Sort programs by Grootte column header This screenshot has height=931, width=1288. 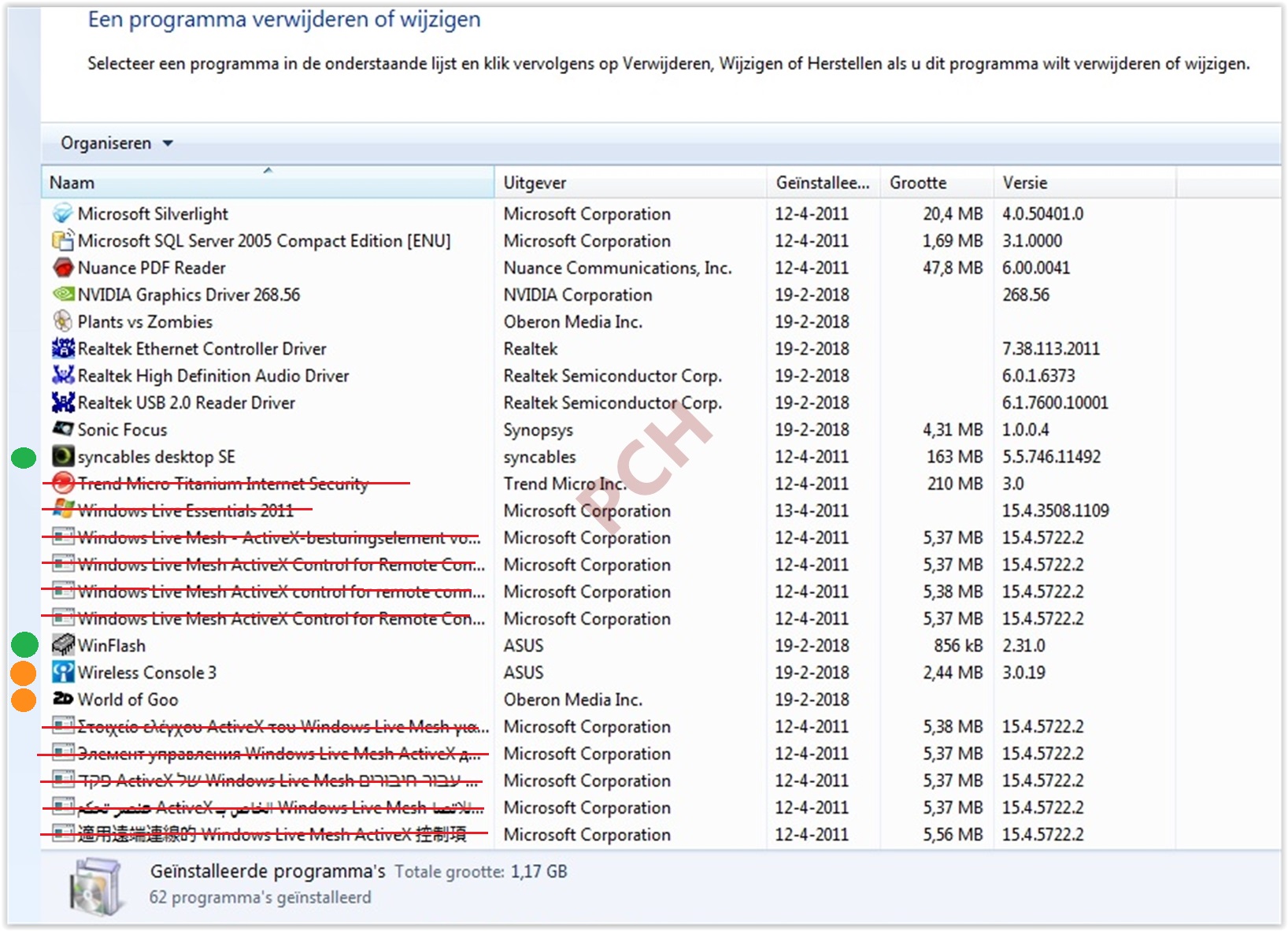pyautogui.click(x=937, y=183)
